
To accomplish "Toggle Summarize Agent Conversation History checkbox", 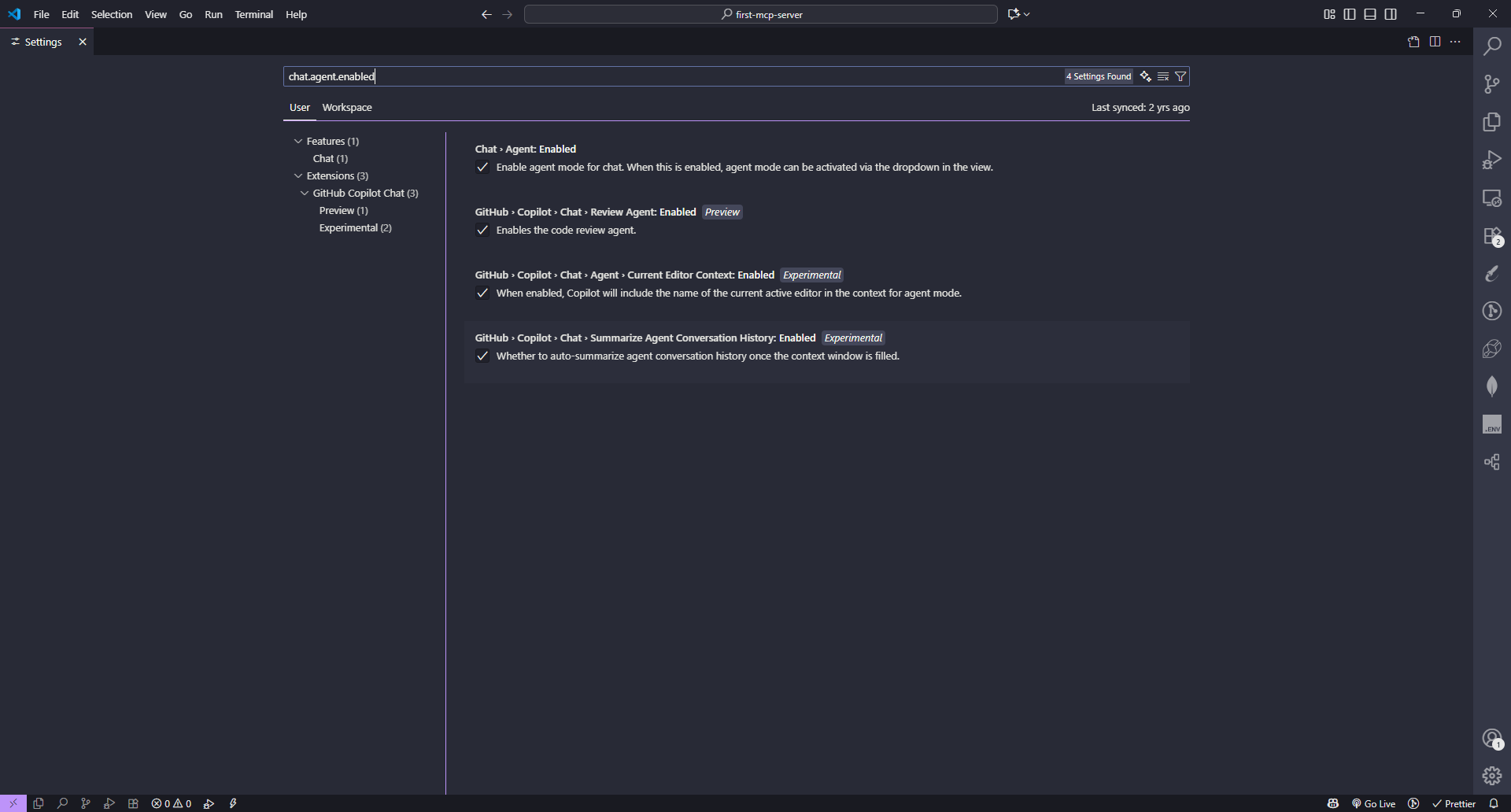I will coord(482,356).
